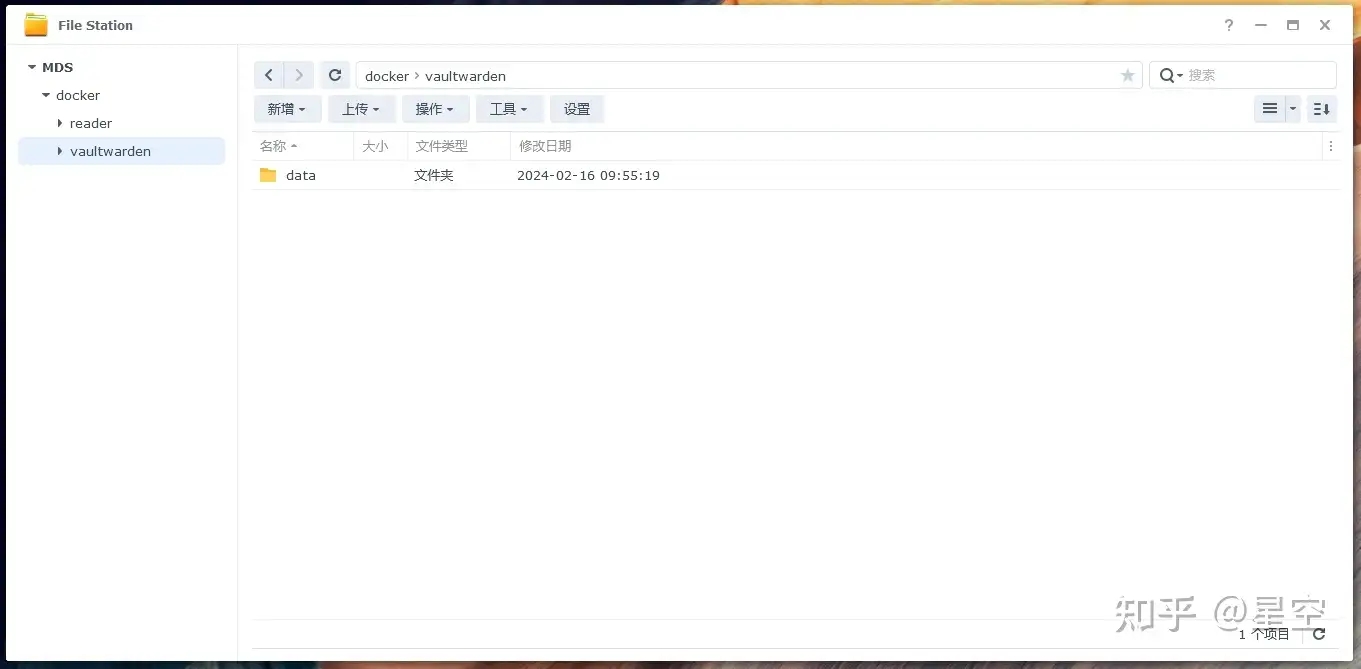Screen dimensions: 1361x669
Task: Click the search magnifier icon
Action: tap(1167, 76)
